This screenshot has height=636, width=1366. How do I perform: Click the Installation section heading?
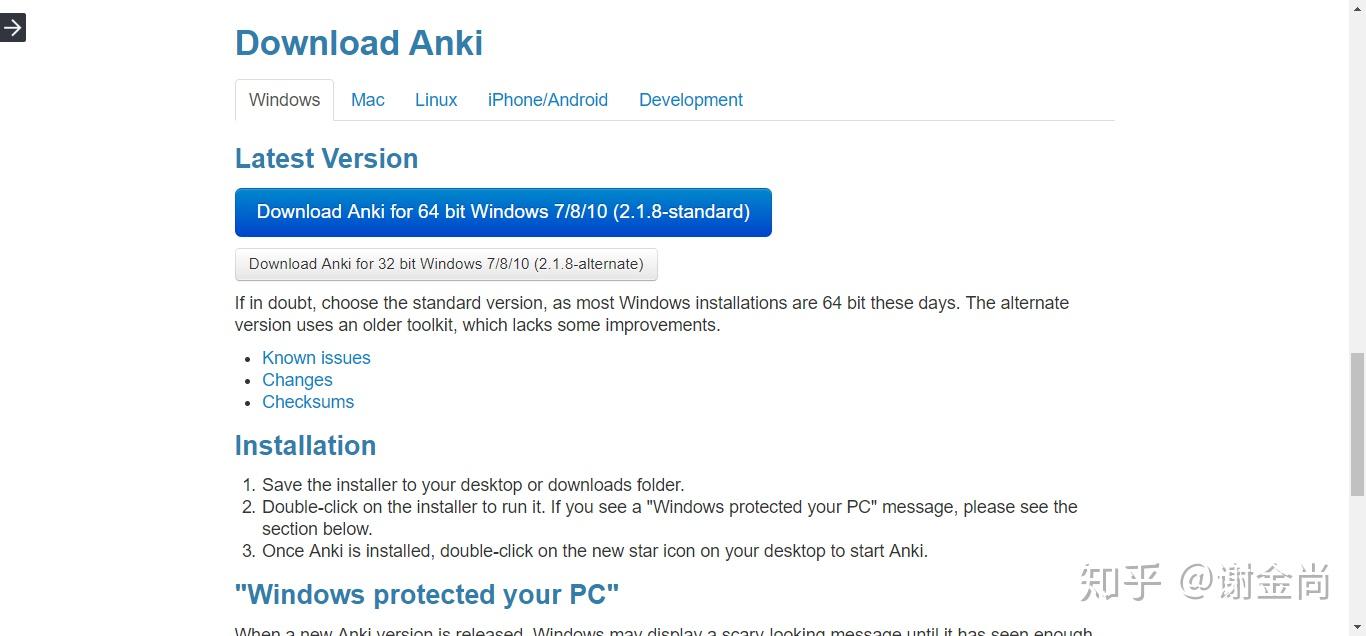coord(305,446)
